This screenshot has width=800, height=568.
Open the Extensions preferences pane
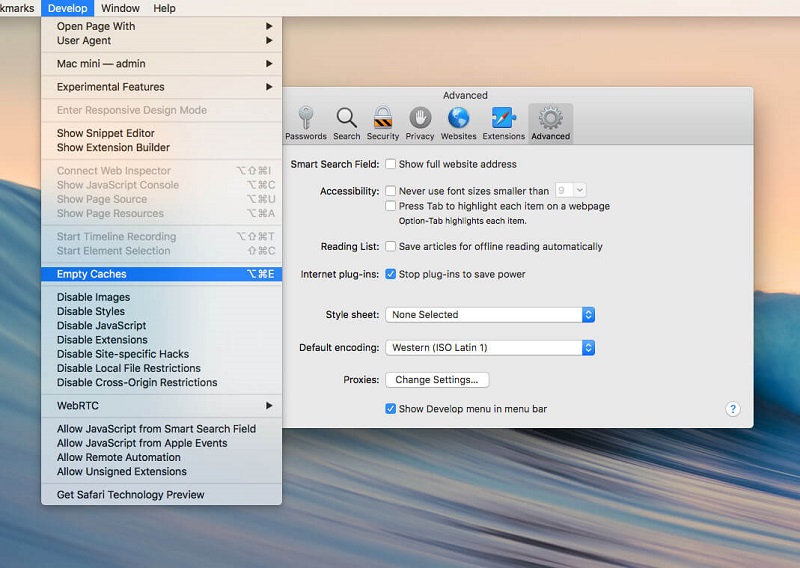point(504,123)
